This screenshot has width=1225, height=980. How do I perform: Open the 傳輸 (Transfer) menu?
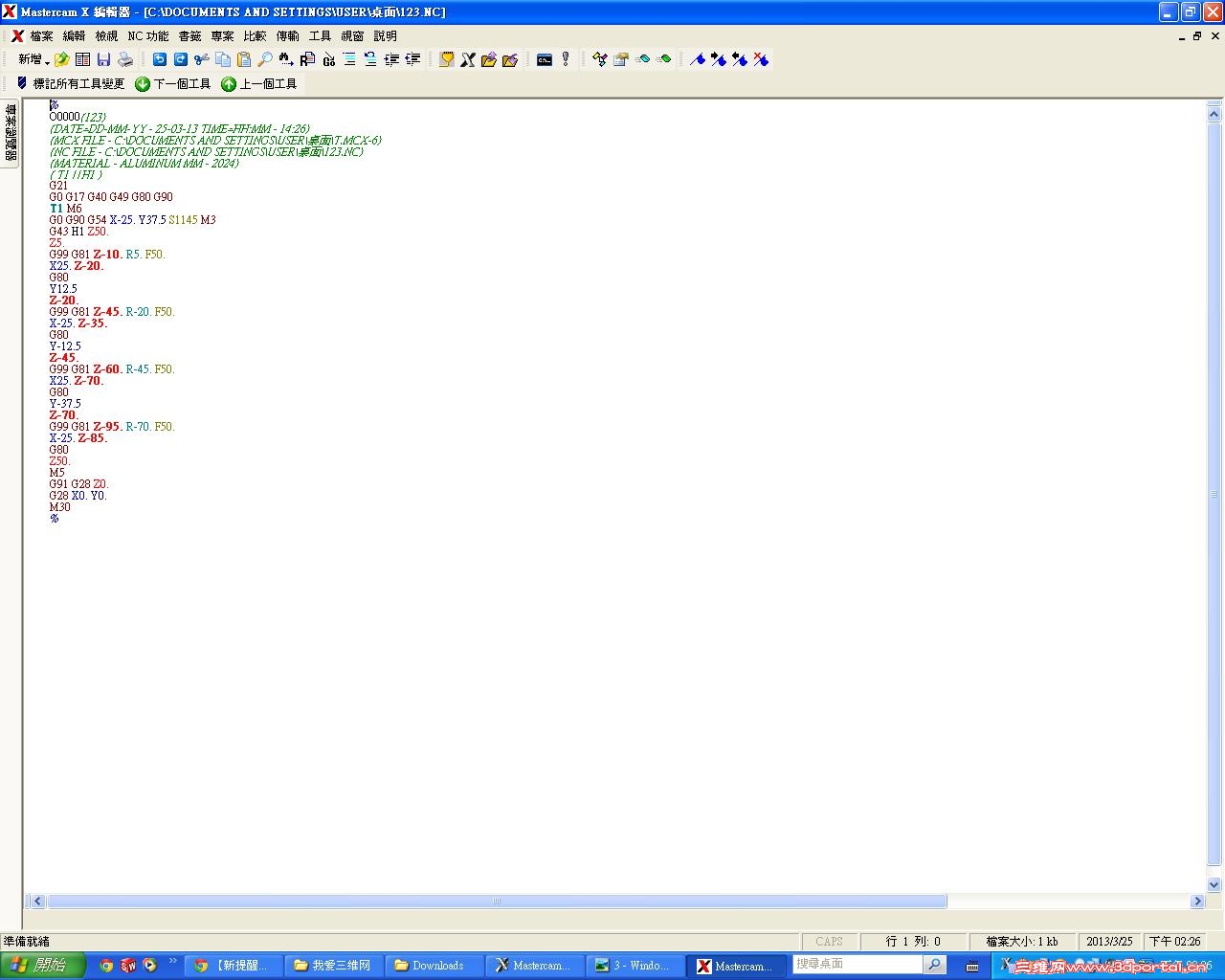288,36
